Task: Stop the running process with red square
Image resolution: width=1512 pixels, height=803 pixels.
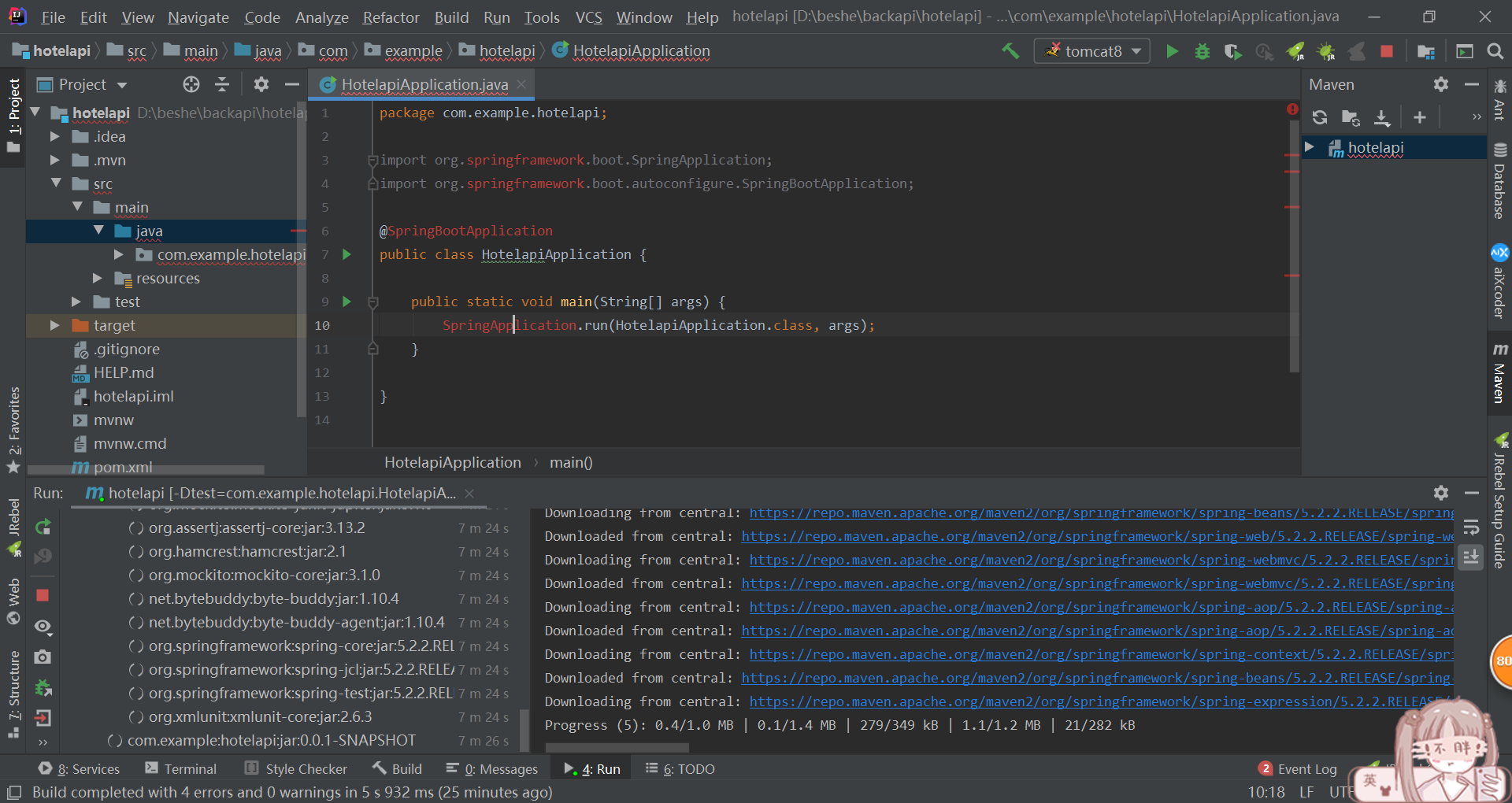Action: [x=1388, y=50]
